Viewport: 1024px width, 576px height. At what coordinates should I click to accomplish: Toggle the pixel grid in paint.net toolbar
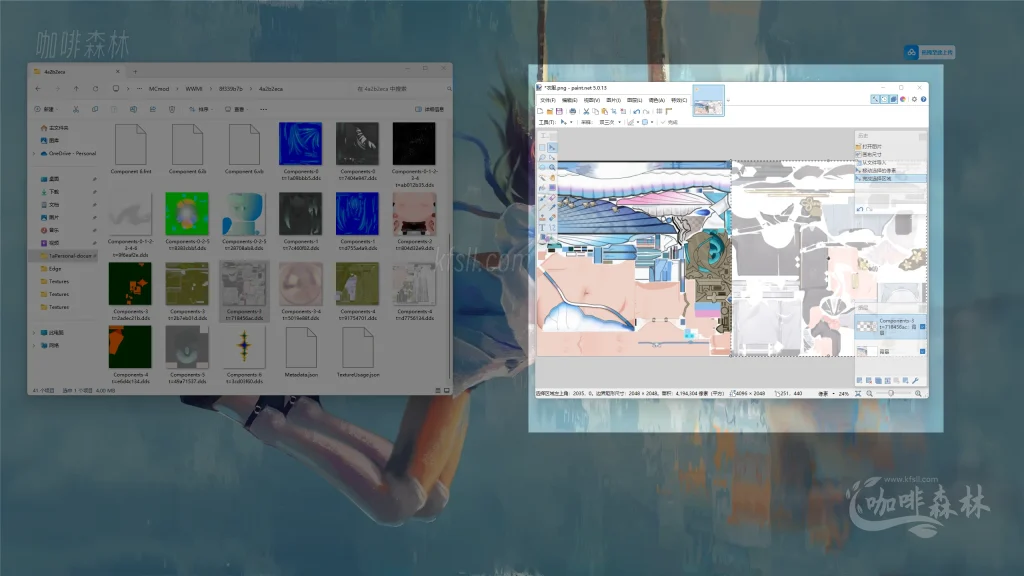pos(660,112)
